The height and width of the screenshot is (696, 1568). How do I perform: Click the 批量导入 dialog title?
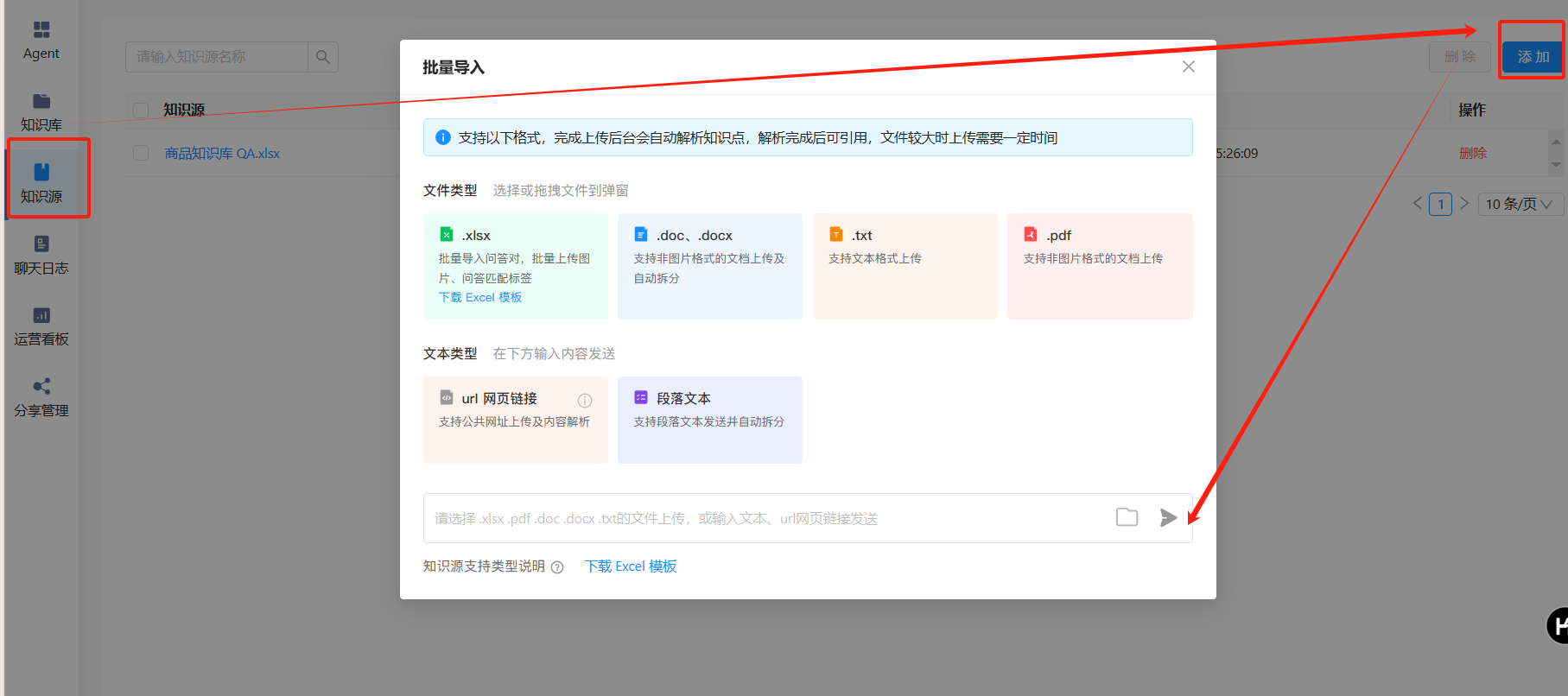pyautogui.click(x=454, y=67)
